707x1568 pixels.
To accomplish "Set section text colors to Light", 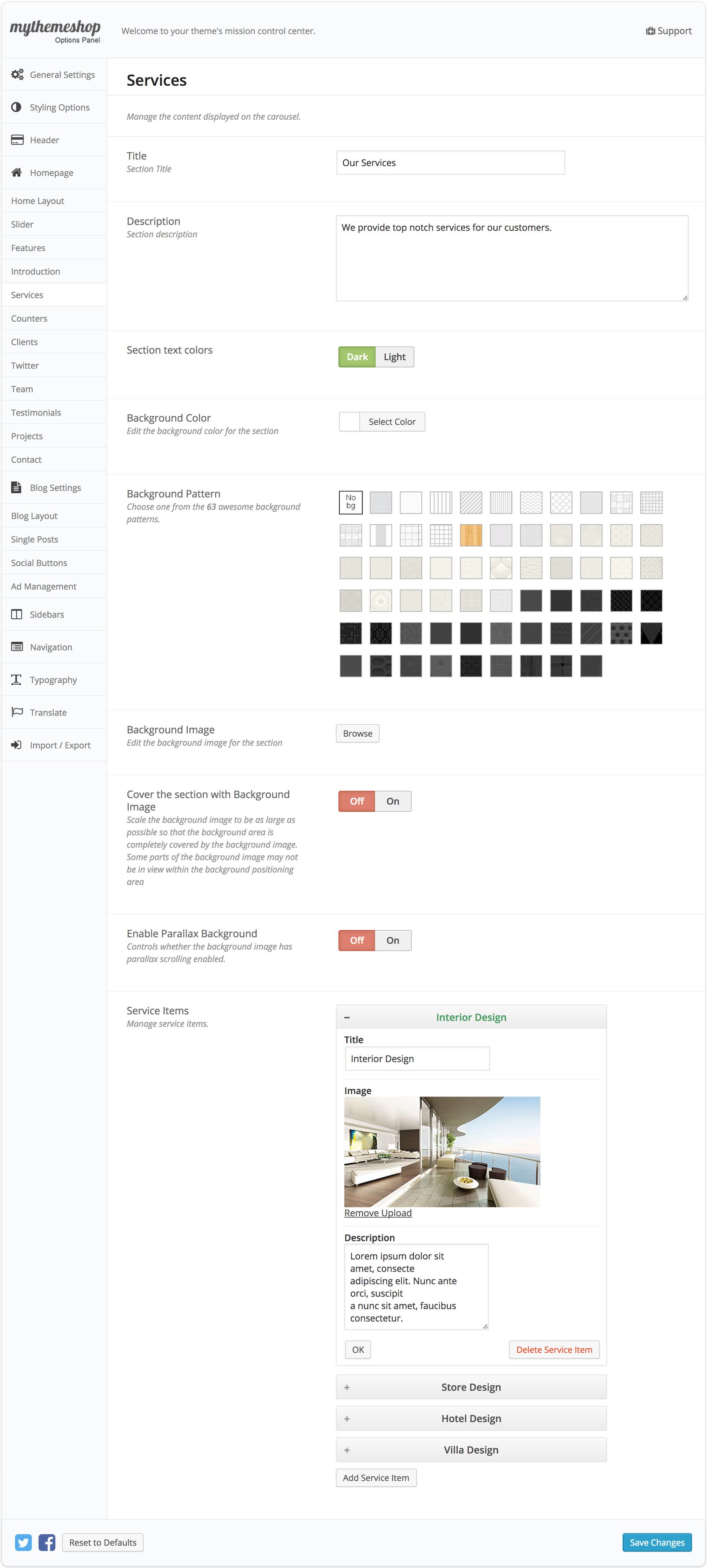I will pos(394,357).
